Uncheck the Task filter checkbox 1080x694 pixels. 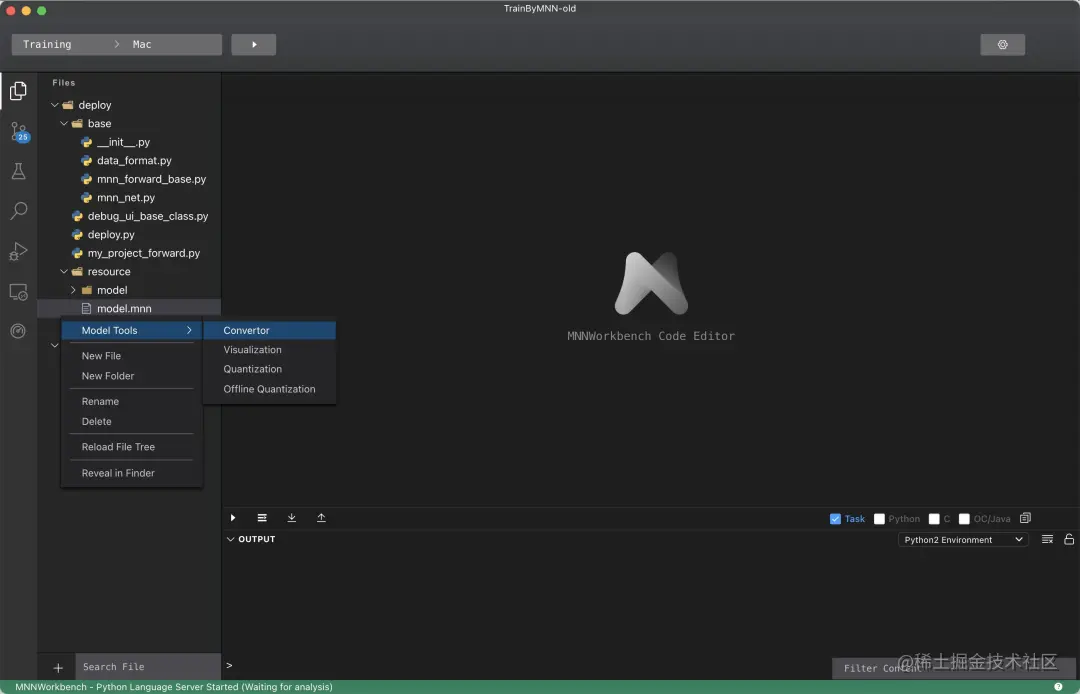tap(835, 519)
